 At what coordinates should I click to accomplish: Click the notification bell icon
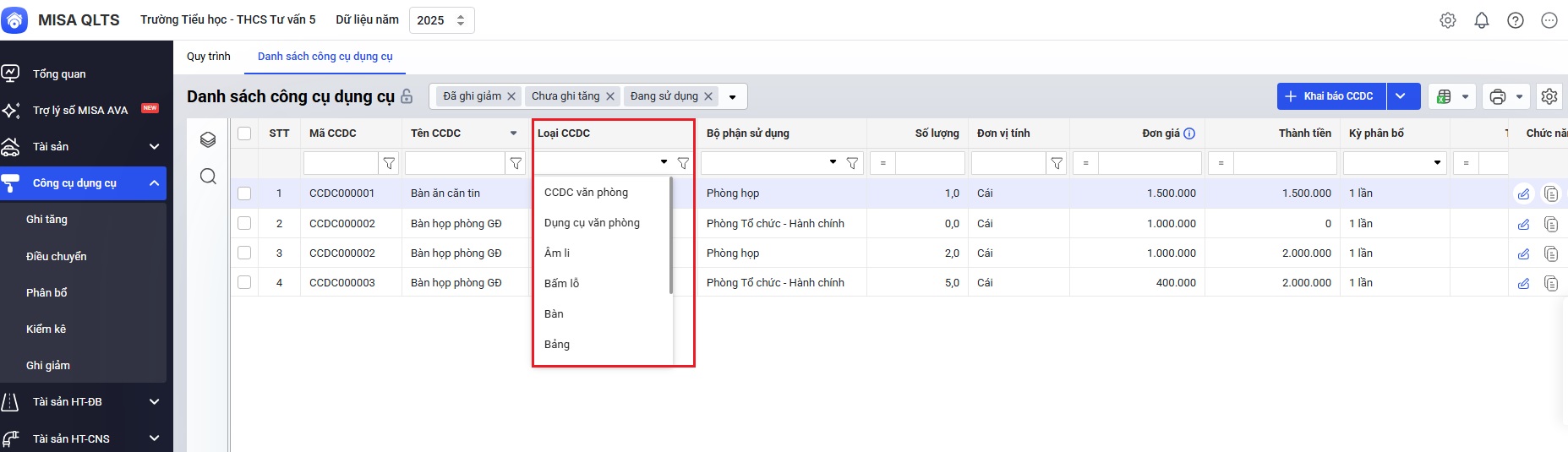pyautogui.click(x=1482, y=20)
